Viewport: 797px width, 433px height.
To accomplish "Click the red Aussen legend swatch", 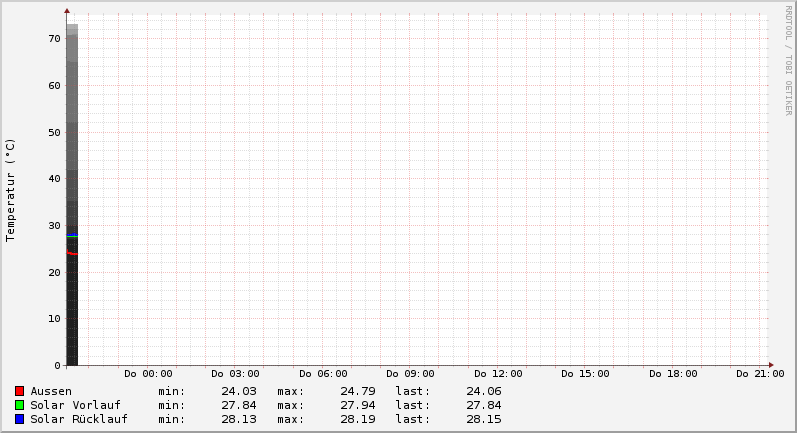I will [x=19, y=391].
